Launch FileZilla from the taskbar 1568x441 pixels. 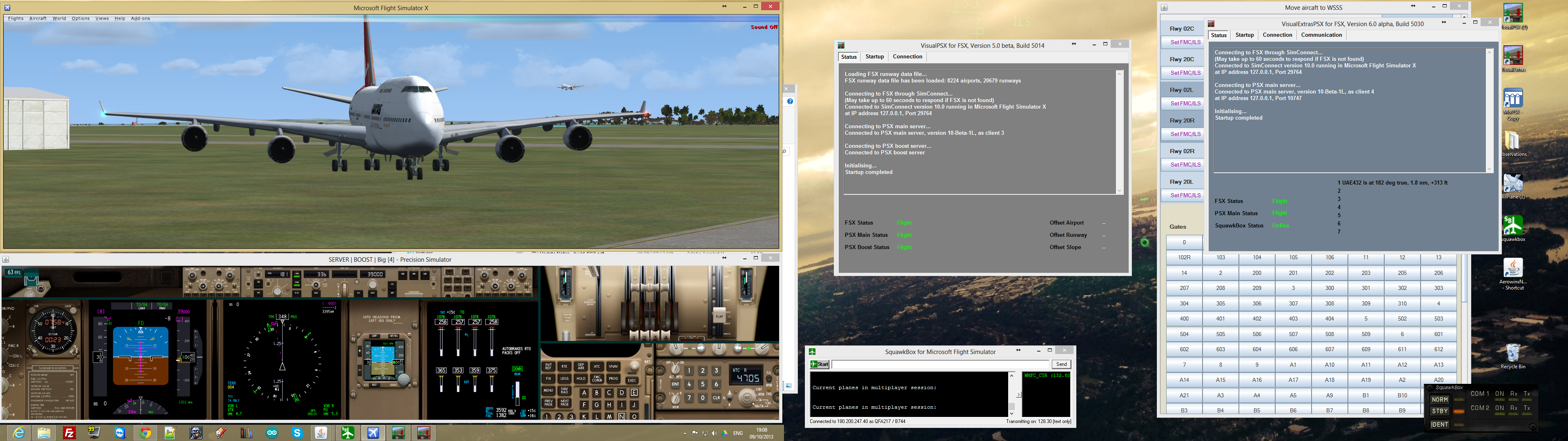pos(69,433)
